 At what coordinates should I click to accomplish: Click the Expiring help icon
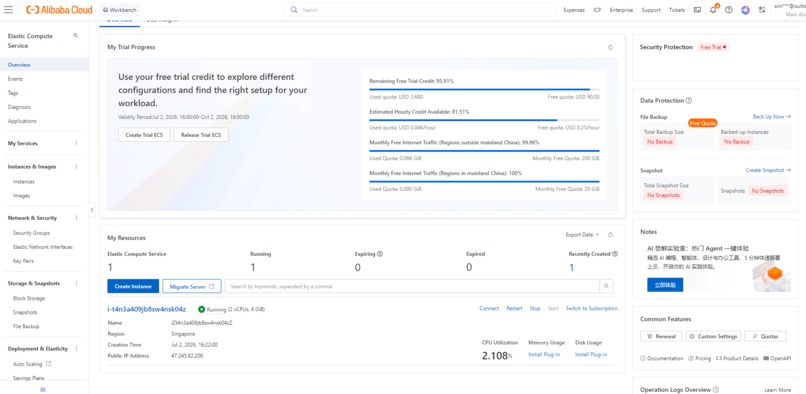380,254
